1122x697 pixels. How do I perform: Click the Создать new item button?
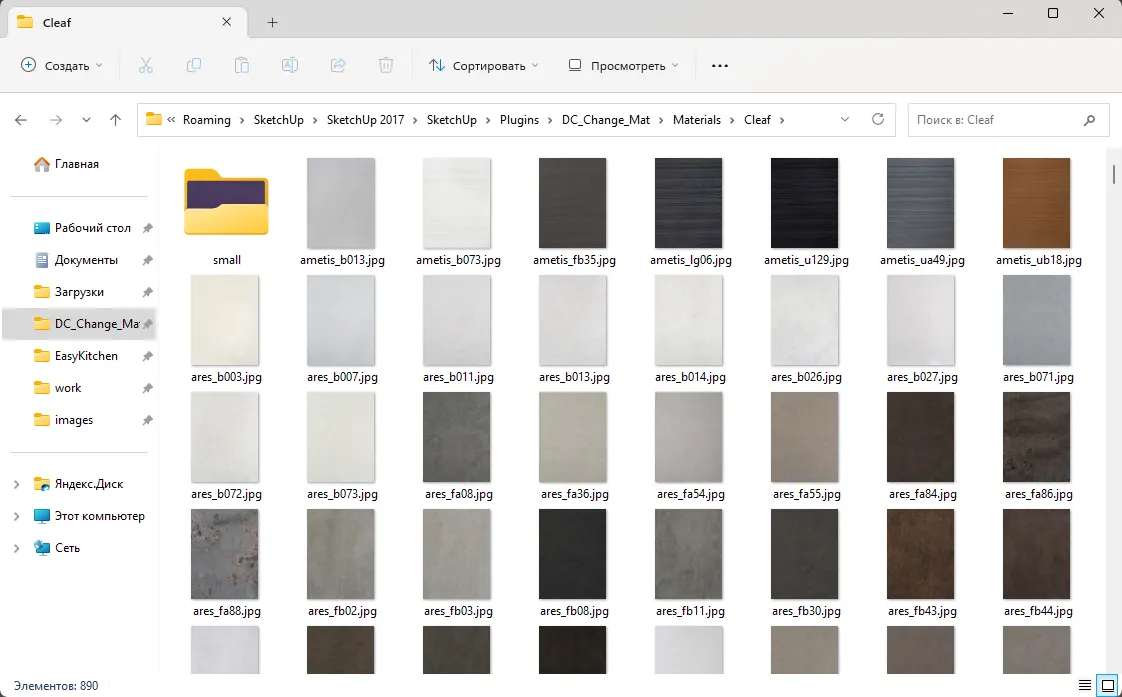62,65
